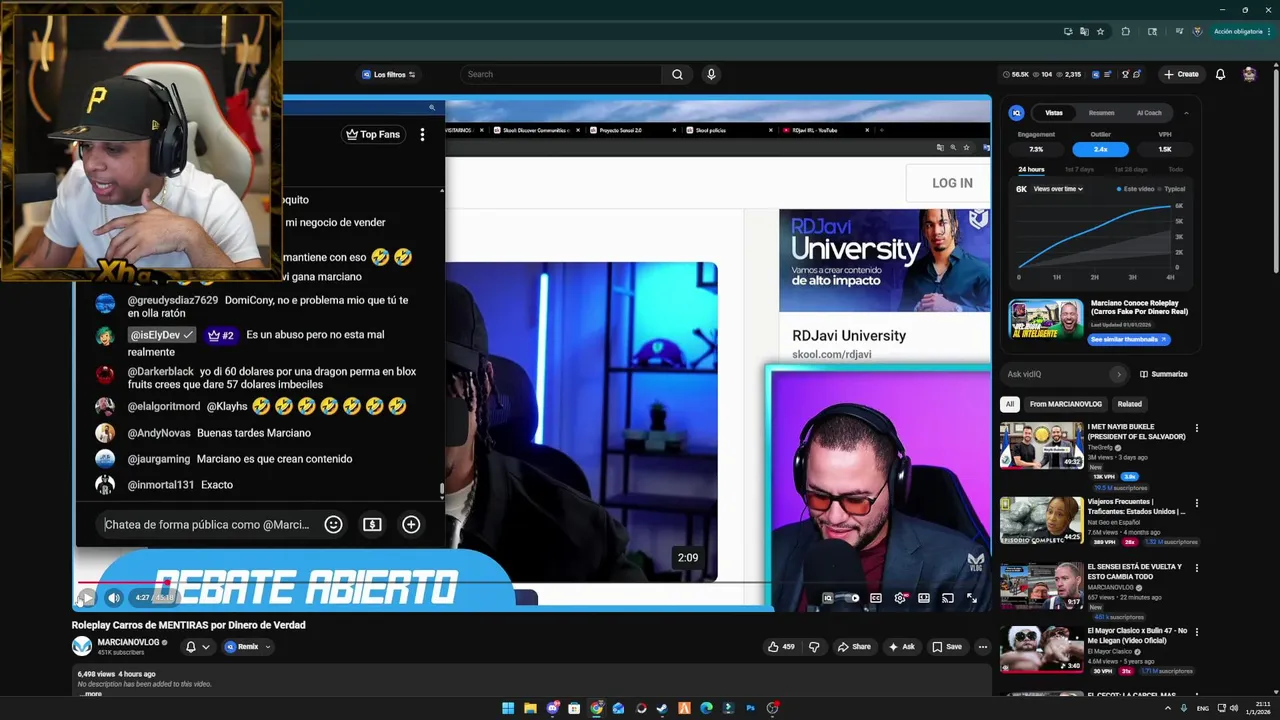Open the user avatar account menu
This screenshot has height=720, width=1280.
click(x=1249, y=74)
